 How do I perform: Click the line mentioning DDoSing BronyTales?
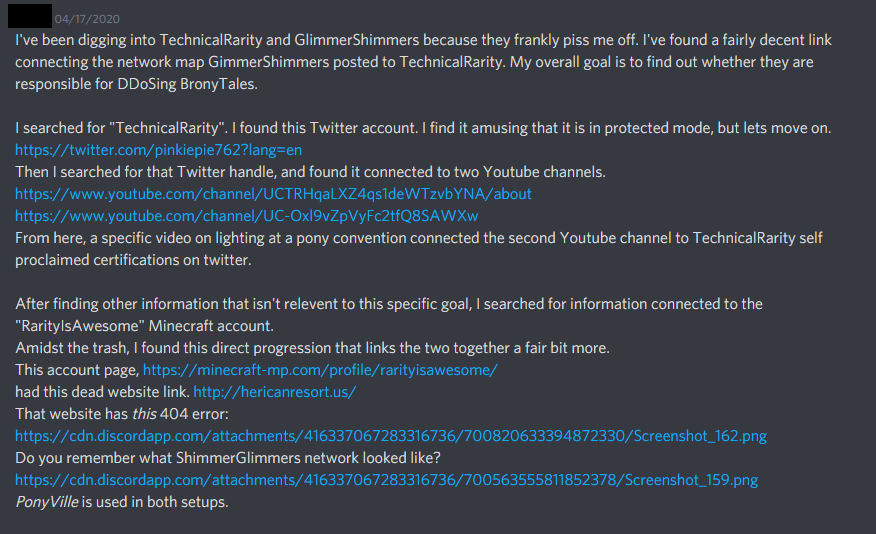[x=136, y=84]
